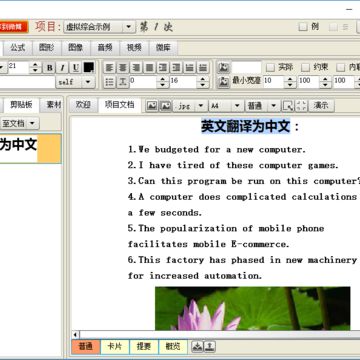Open the 普通 mode dropdown in toolbar
The width and height of the screenshot is (360, 360).
point(273,106)
